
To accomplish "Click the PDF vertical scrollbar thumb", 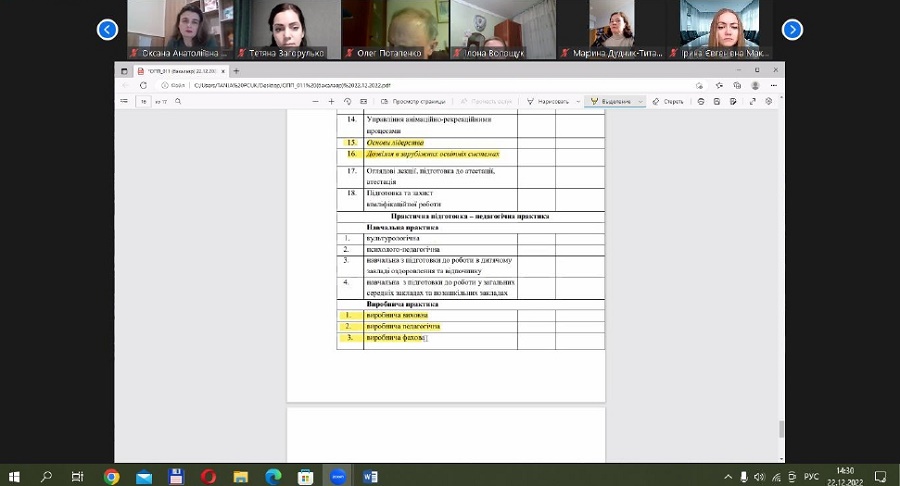I will tap(781, 428).
